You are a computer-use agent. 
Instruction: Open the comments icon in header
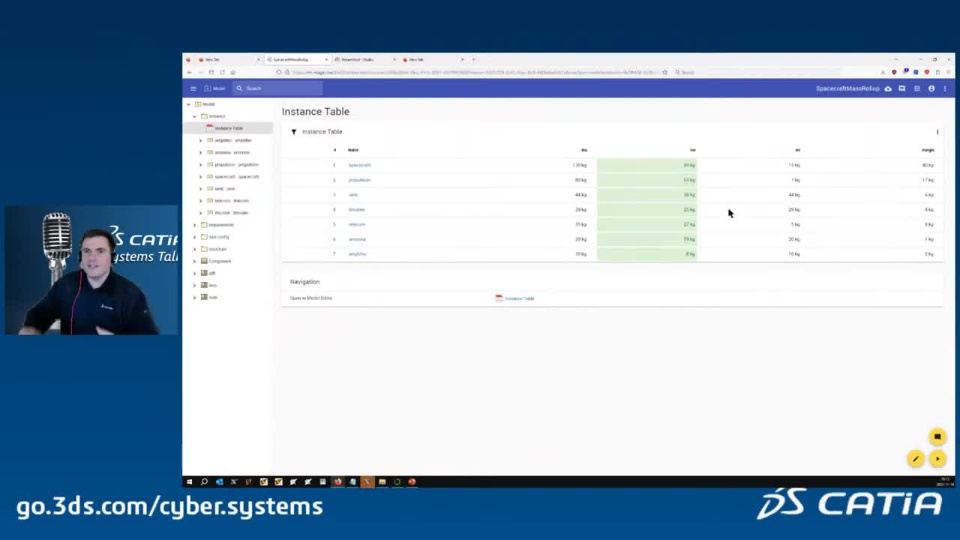pyautogui.click(x=902, y=89)
